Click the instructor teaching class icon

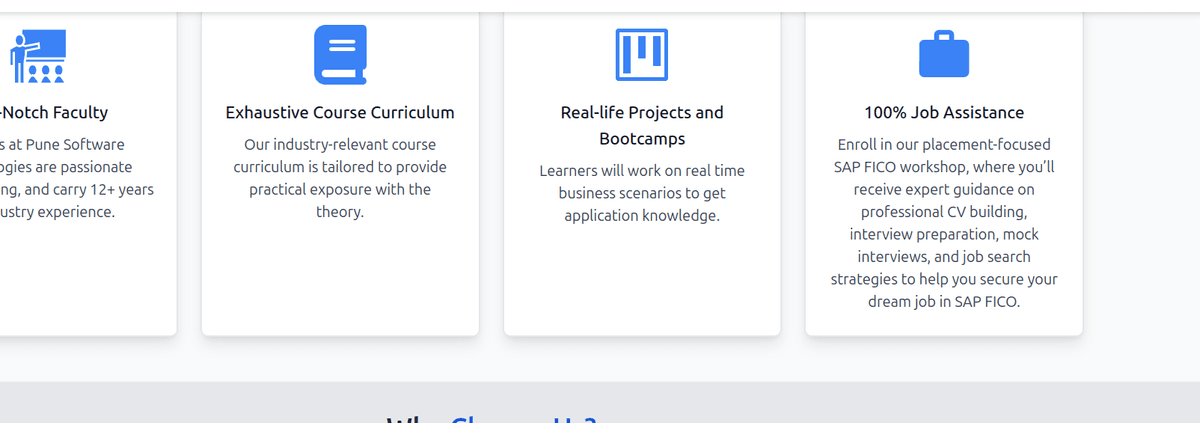(38, 56)
